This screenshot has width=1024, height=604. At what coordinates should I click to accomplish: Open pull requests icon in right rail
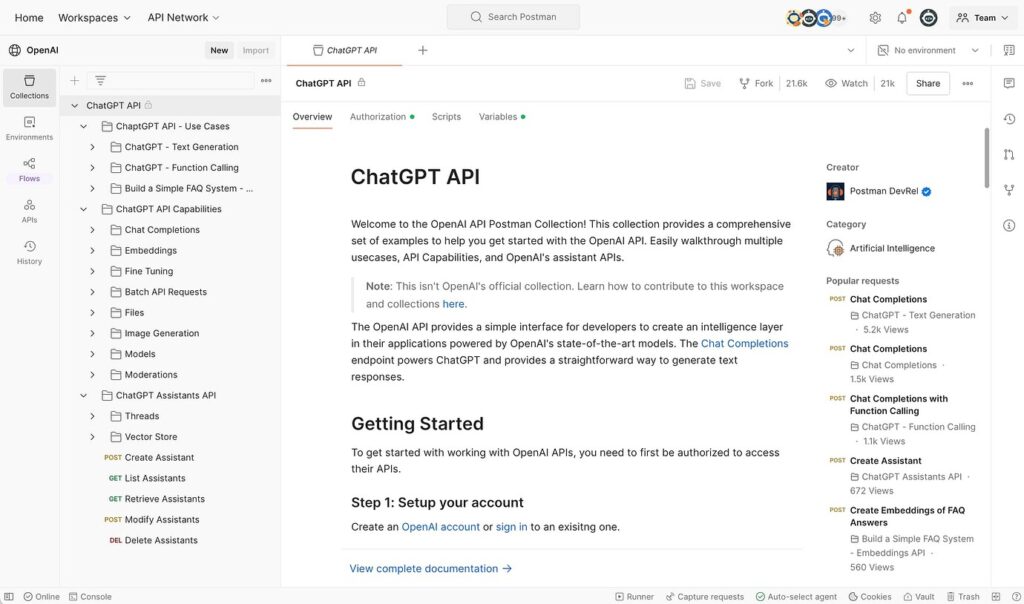coord(1009,155)
